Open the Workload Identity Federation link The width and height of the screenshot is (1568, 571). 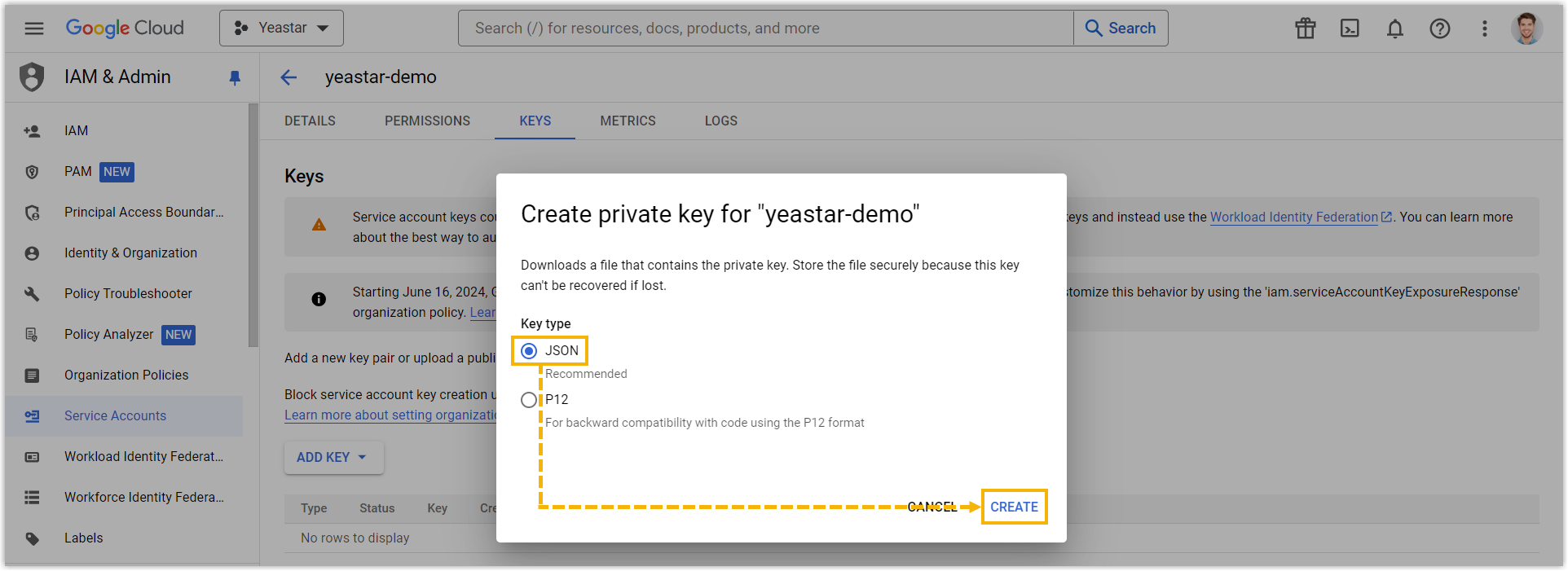point(1293,217)
